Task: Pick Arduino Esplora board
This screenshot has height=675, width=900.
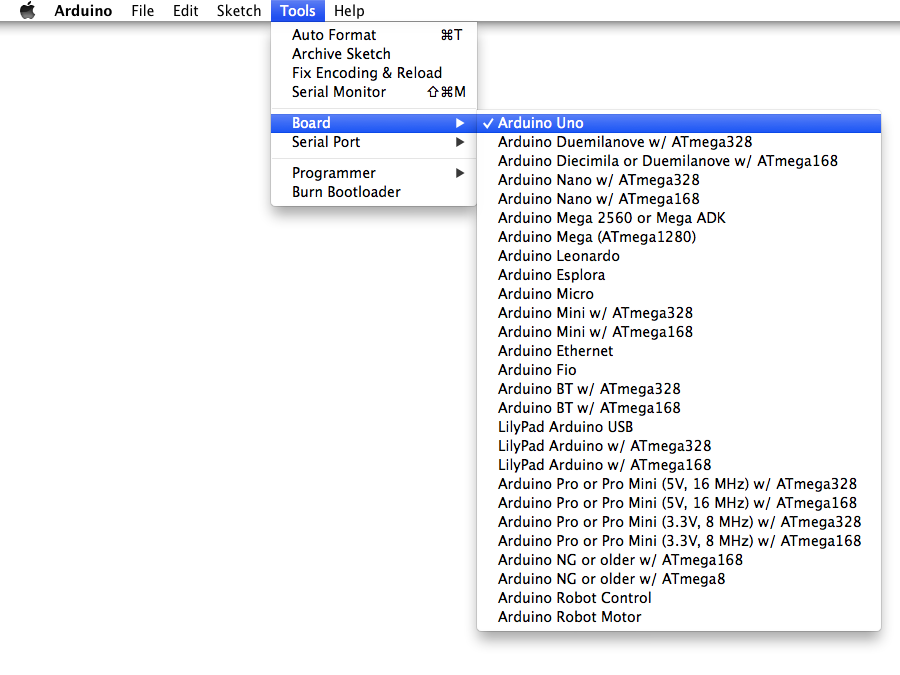Action: click(x=551, y=275)
